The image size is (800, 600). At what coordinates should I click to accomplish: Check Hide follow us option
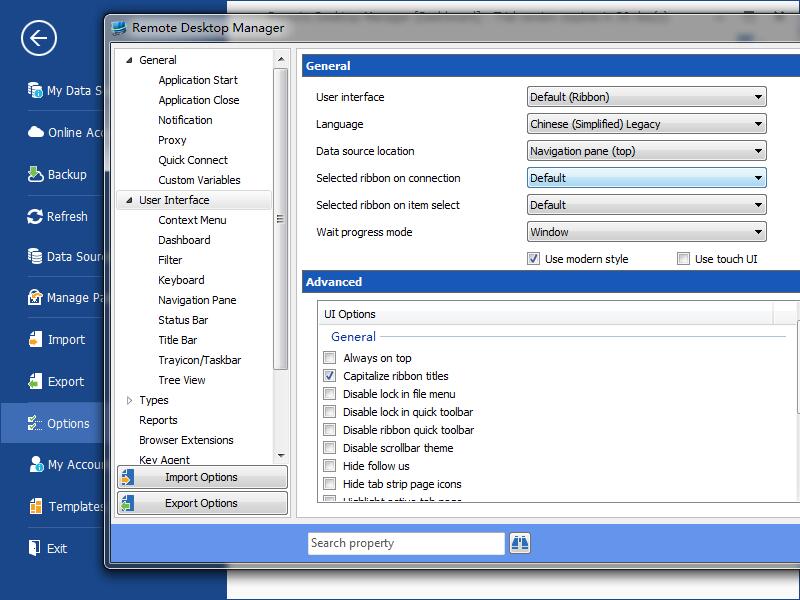[x=330, y=466]
